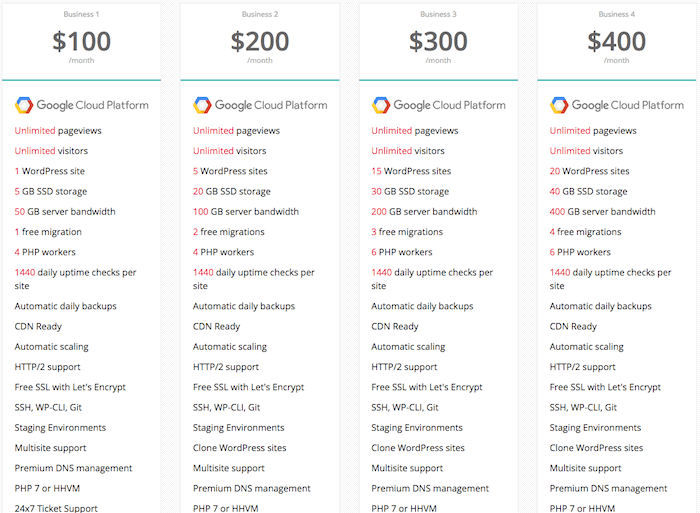
Task: Click "15 WordPress sites" in Business 3
Action: tap(411, 171)
